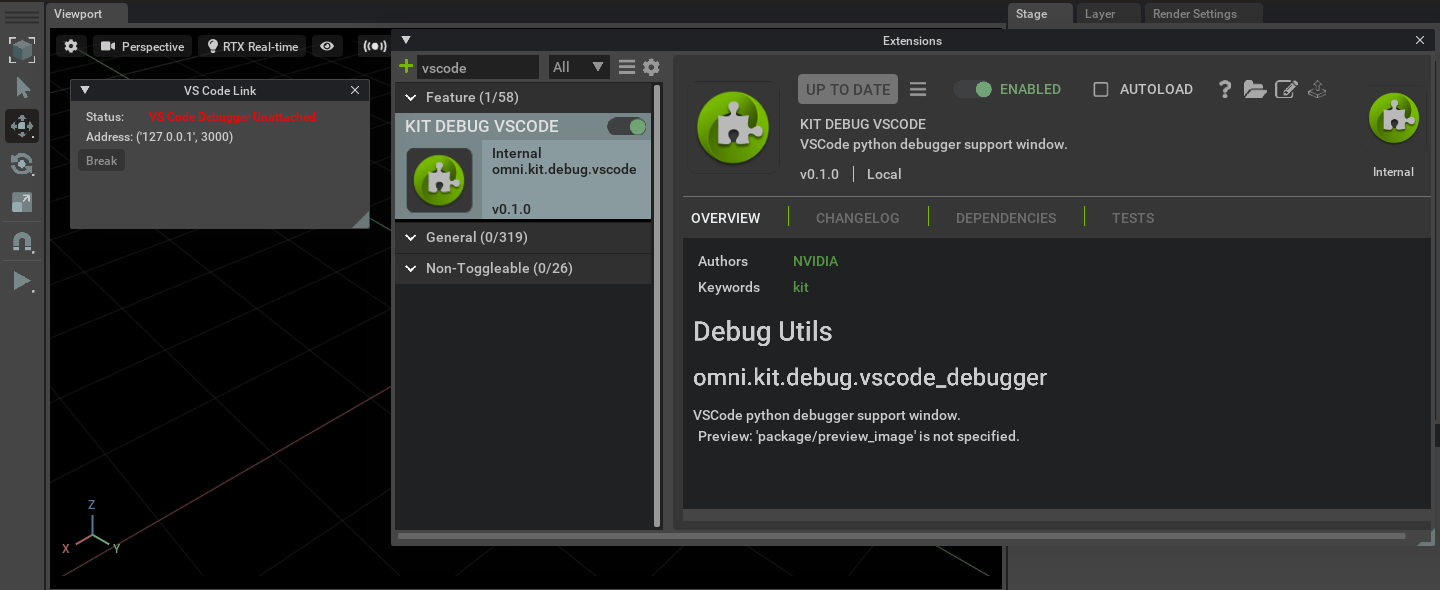The width and height of the screenshot is (1440, 590).
Task: Click the edit extension pencil icon
Action: coord(1286,89)
